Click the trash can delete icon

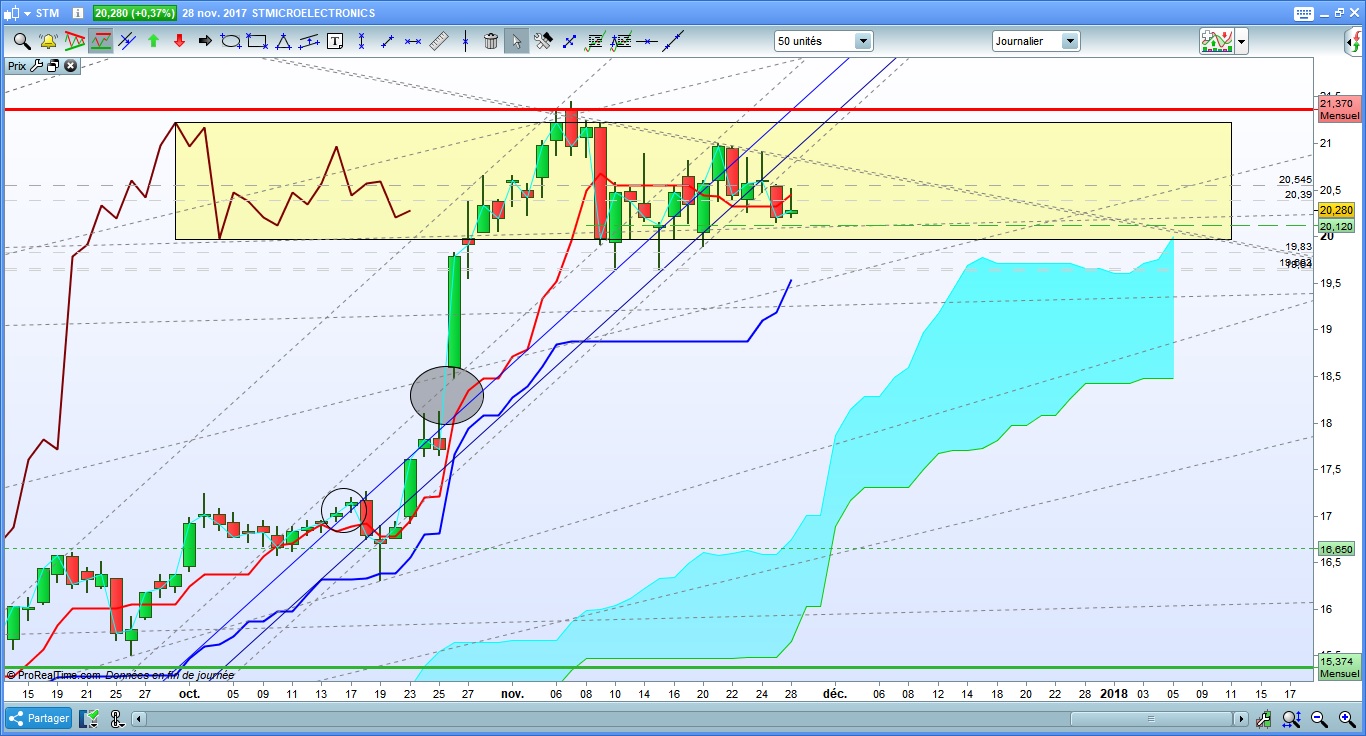coord(491,41)
